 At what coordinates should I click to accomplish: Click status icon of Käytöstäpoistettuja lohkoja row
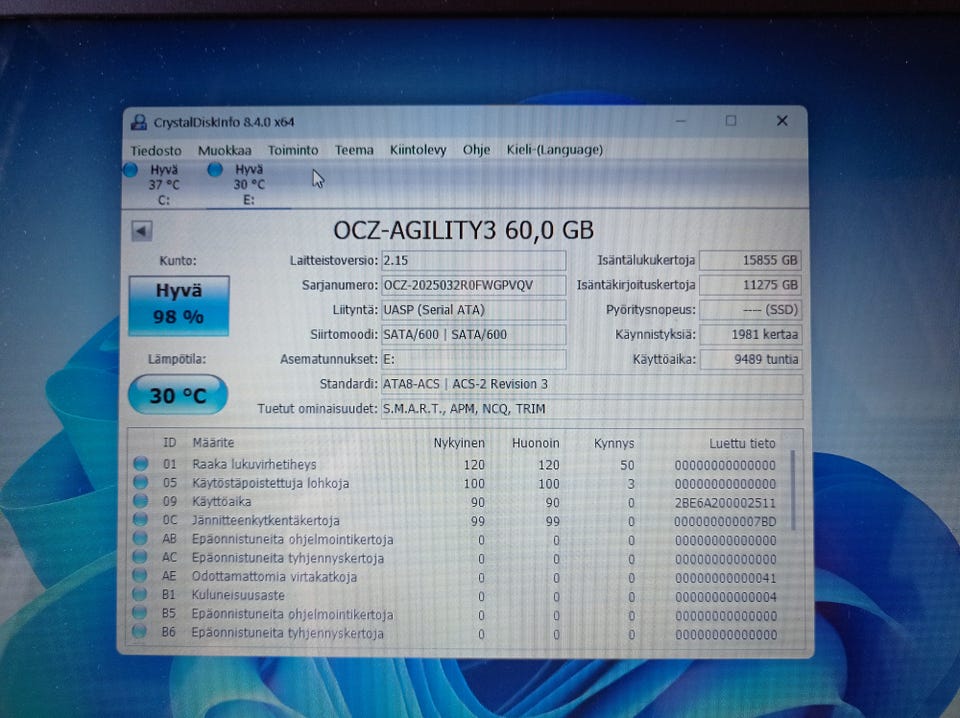(x=141, y=482)
